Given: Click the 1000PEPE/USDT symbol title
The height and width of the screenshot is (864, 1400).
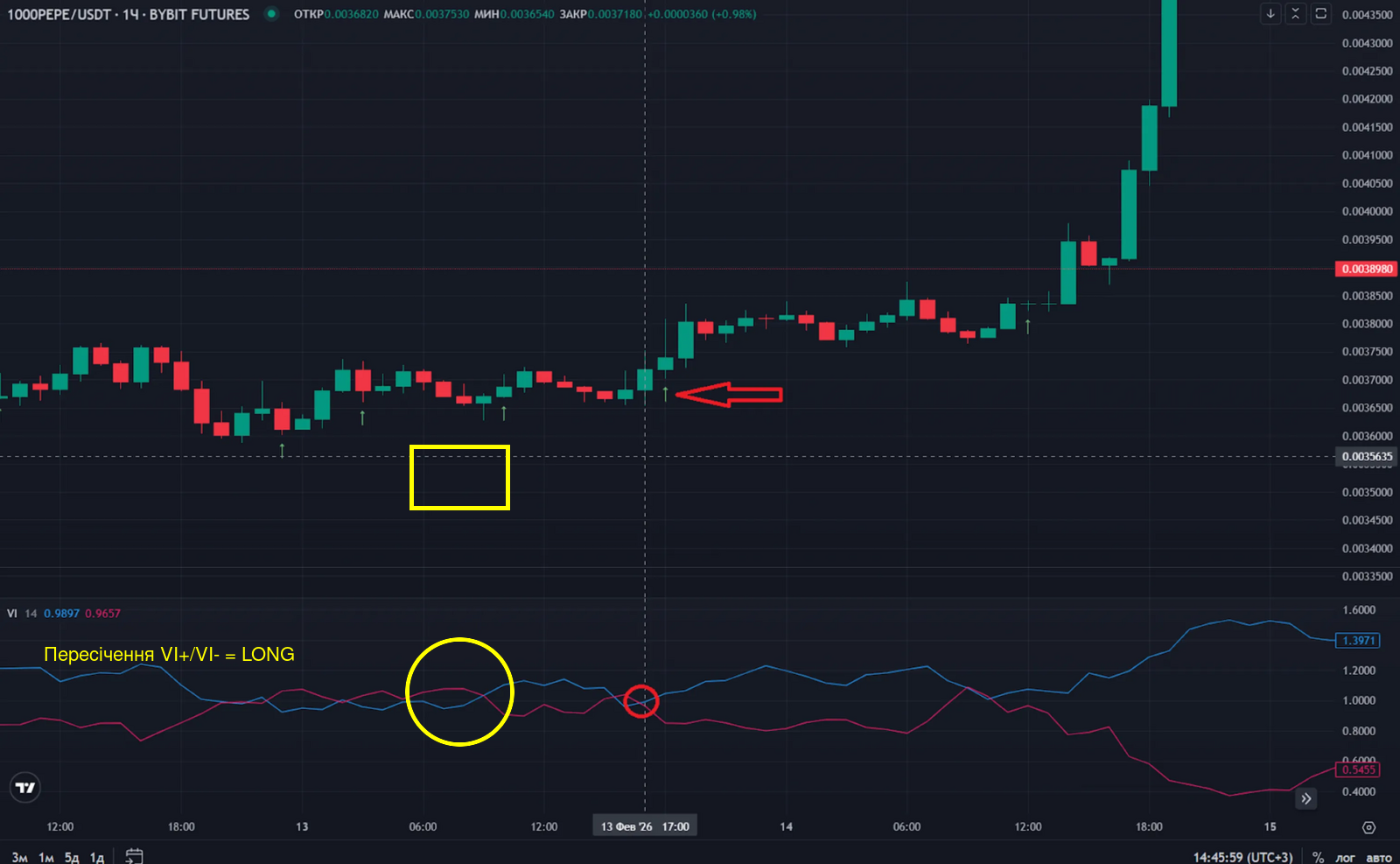Looking at the screenshot, I should coord(128,14).
